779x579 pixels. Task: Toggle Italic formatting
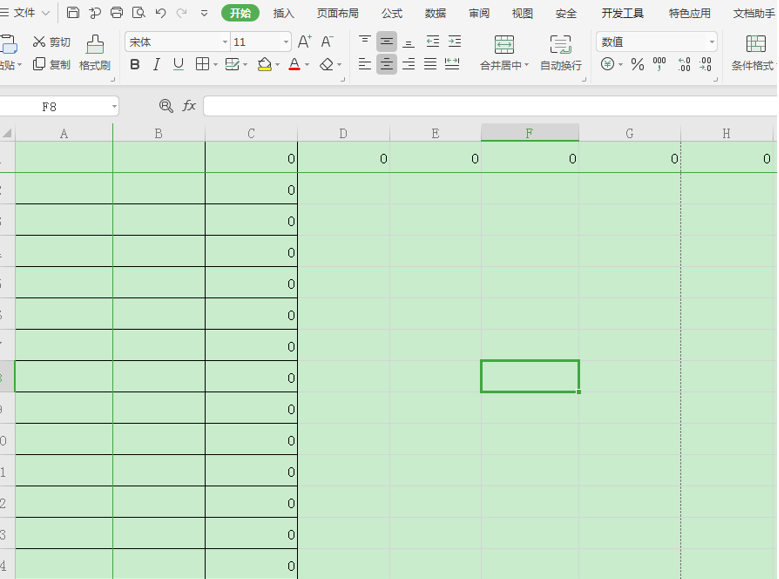pos(156,64)
